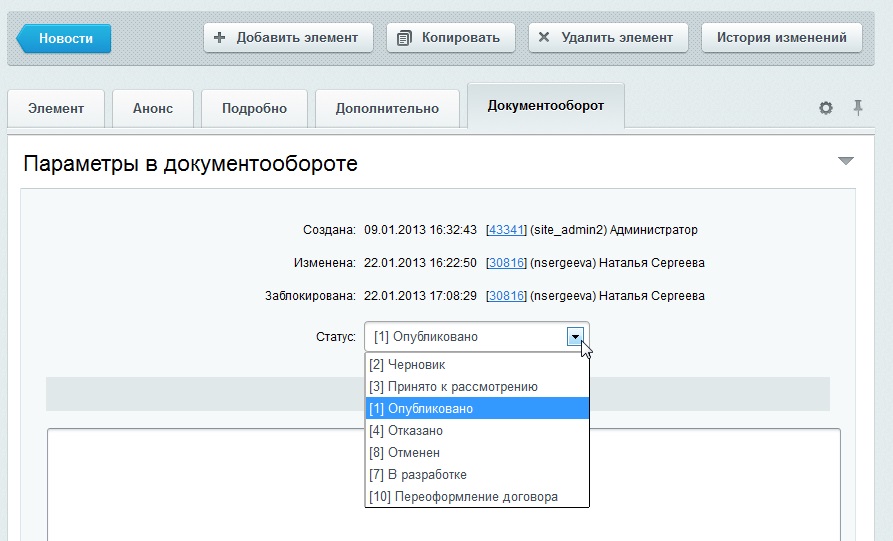Open the gear settings icon beside tabs
Image resolution: width=893 pixels, height=541 pixels.
825,108
